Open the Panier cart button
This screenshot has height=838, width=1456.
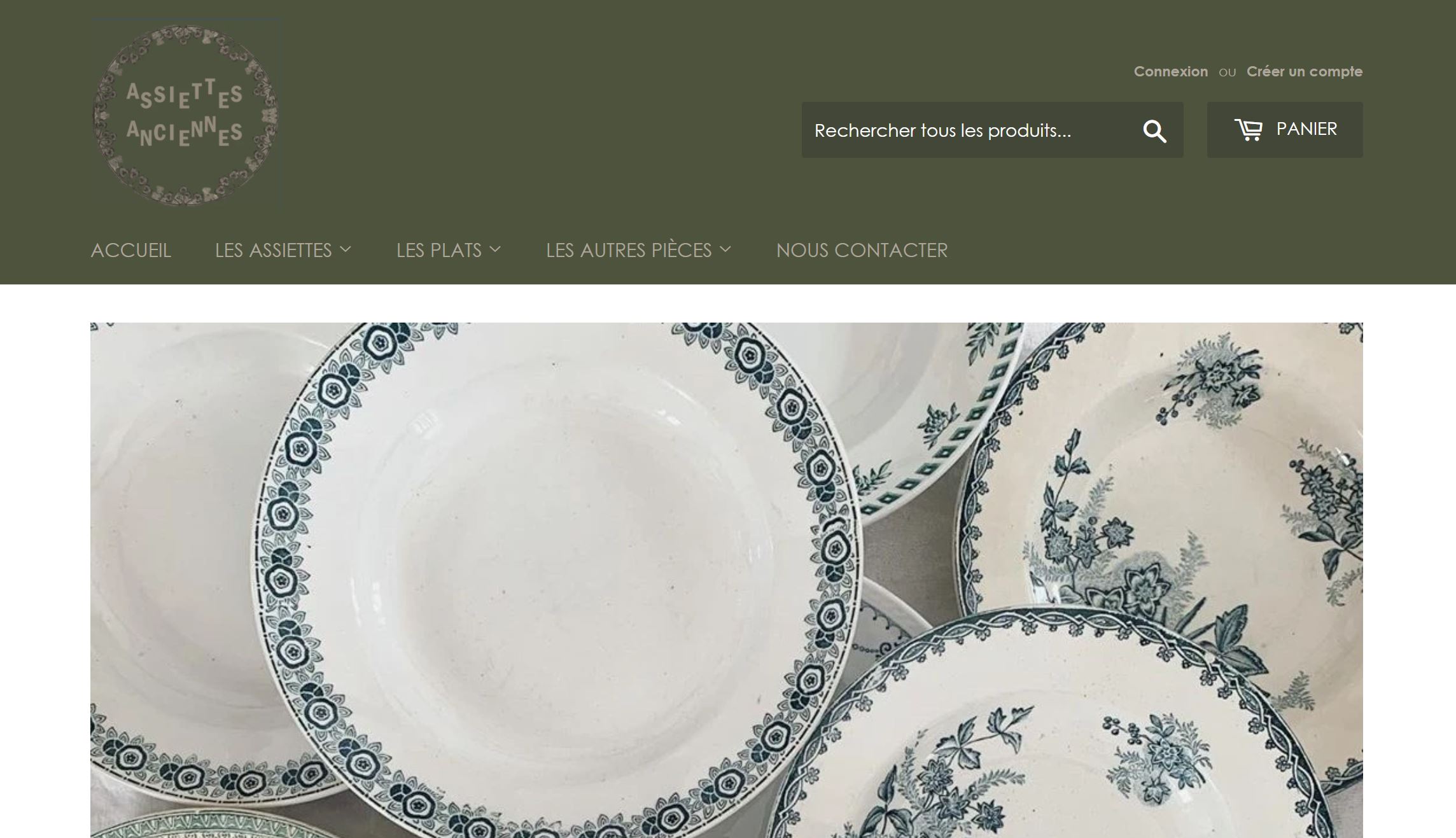(1285, 130)
